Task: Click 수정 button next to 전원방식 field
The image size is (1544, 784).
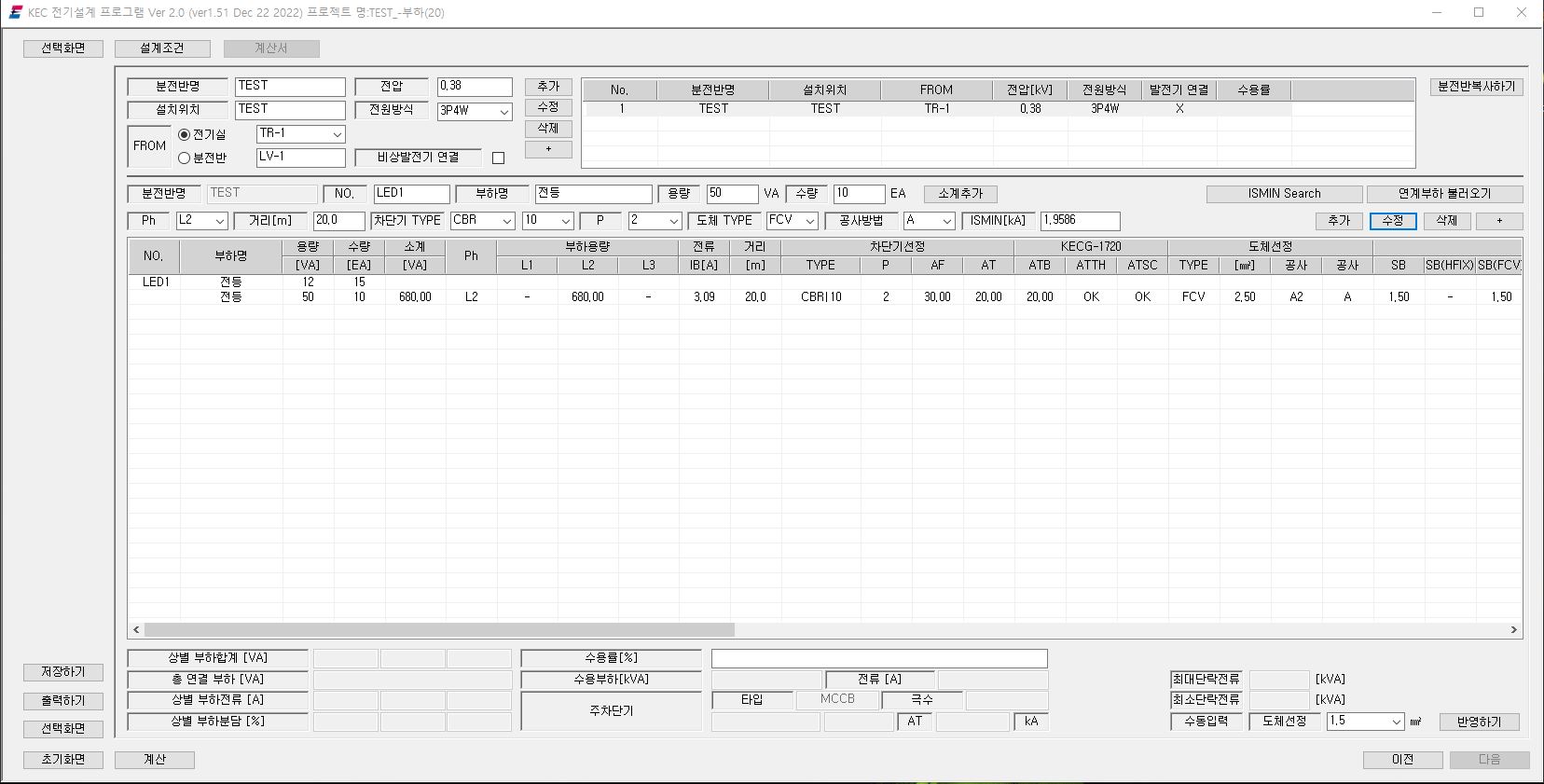Action: tap(548, 107)
